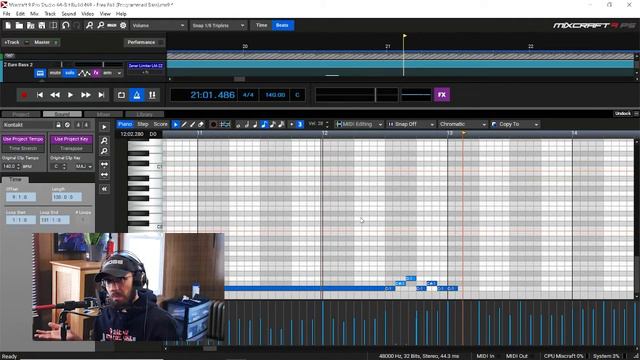
Task: Play the clip with the piano roll play button
Action: coord(104,127)
